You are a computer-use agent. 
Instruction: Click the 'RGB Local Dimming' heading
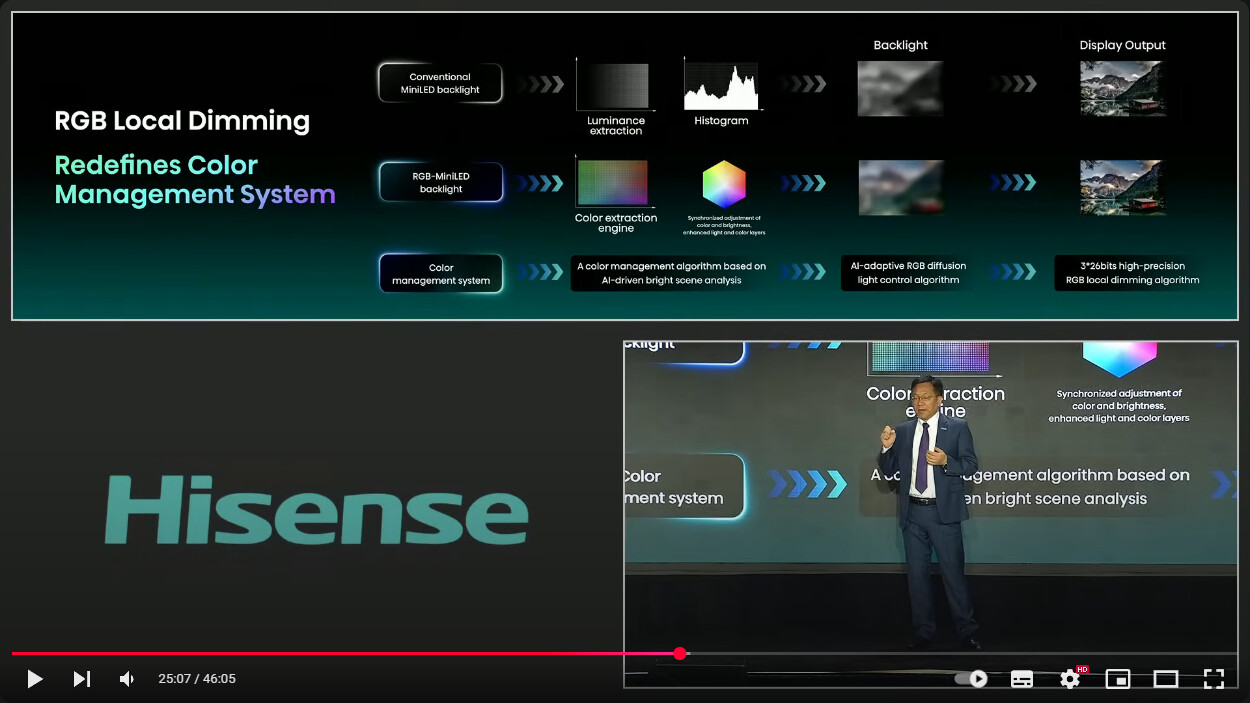[182, 121]
